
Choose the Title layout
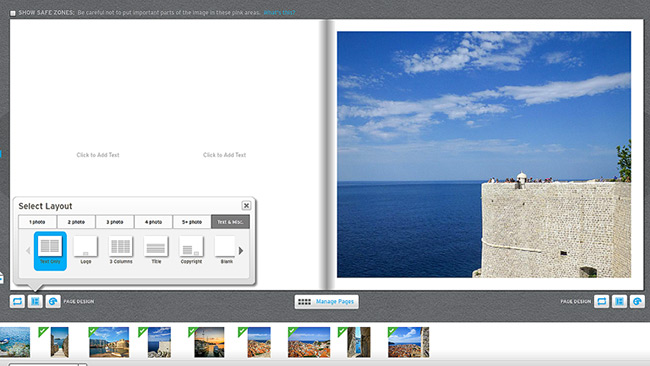coord(156,250)
